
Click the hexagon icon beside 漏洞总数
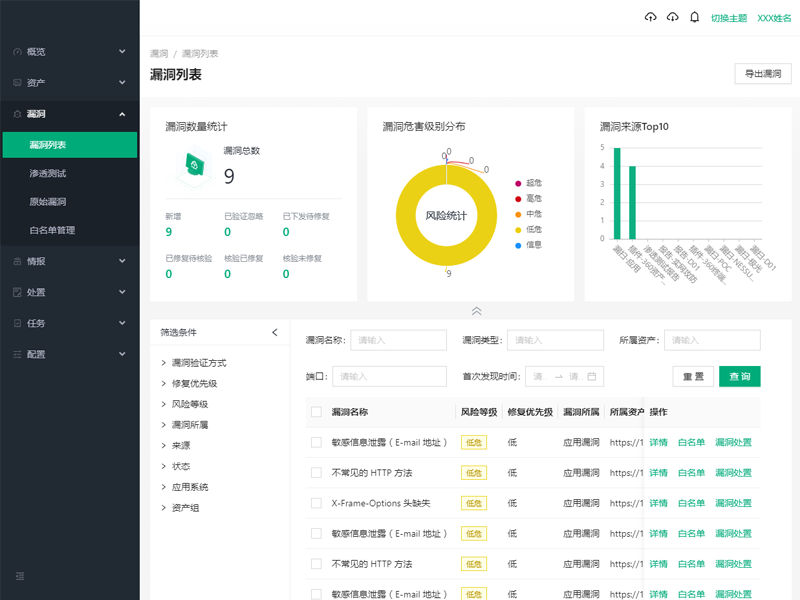point(196,165)
